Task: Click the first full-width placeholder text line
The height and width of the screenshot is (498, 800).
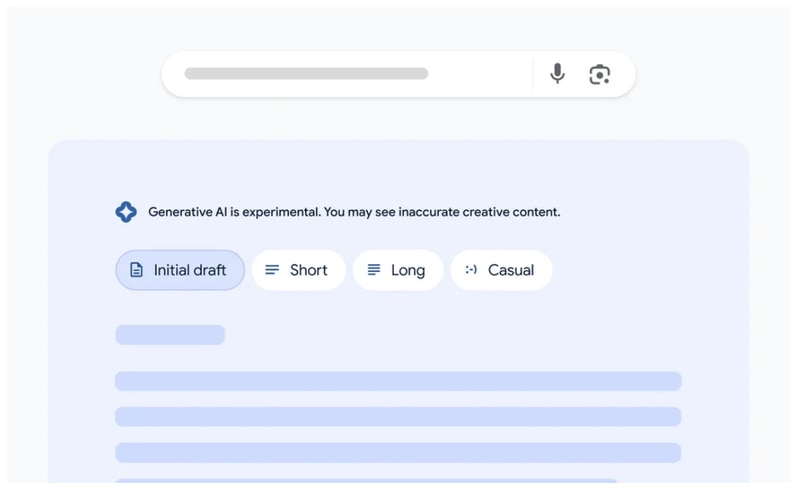Action: coord(398,381)
